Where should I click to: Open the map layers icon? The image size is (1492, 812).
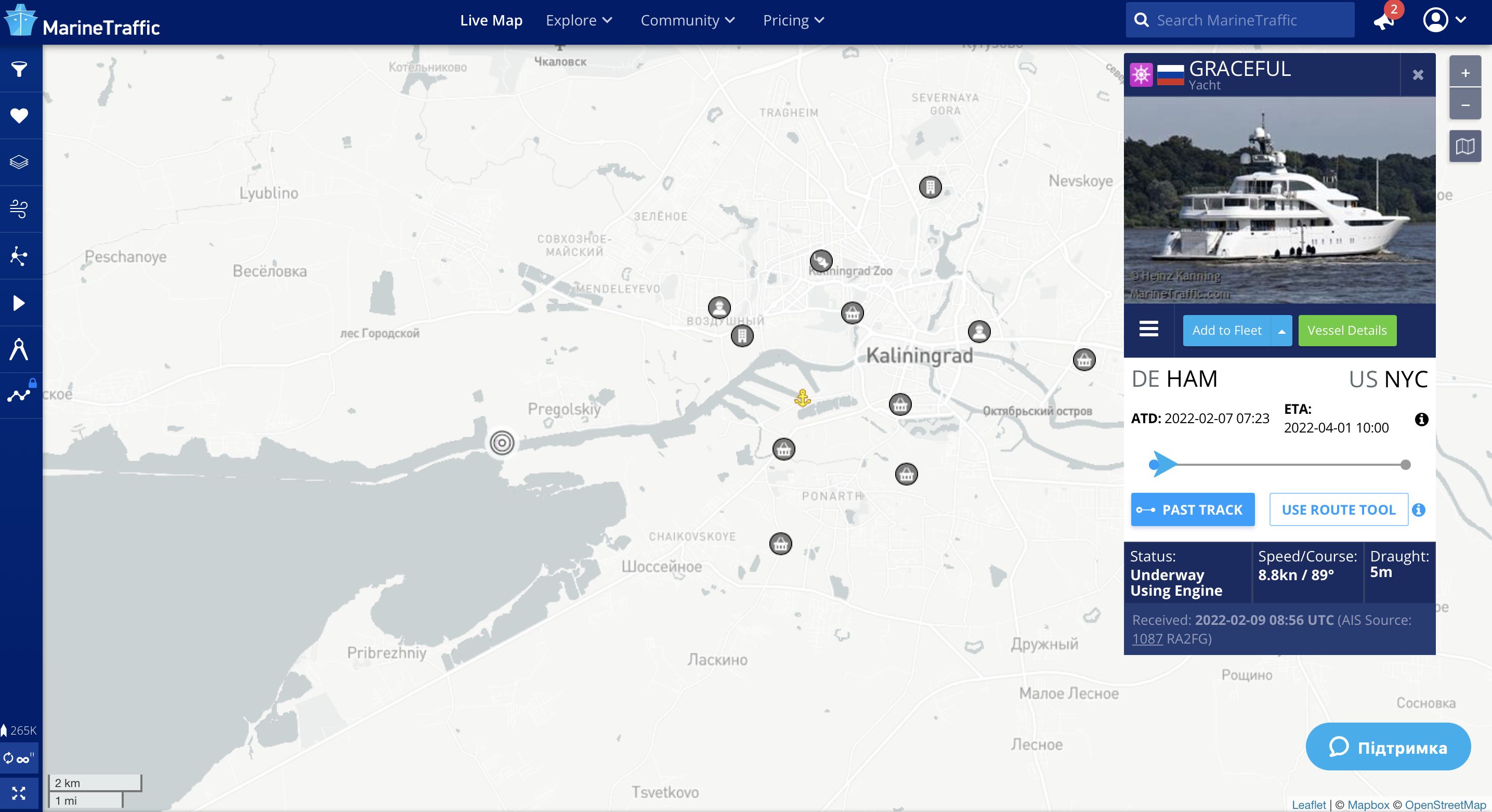(19, 162)
